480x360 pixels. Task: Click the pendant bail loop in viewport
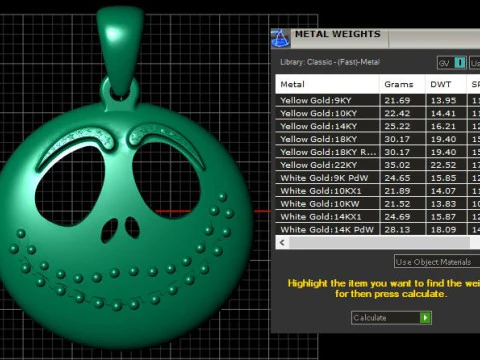[x=120, y=50]
